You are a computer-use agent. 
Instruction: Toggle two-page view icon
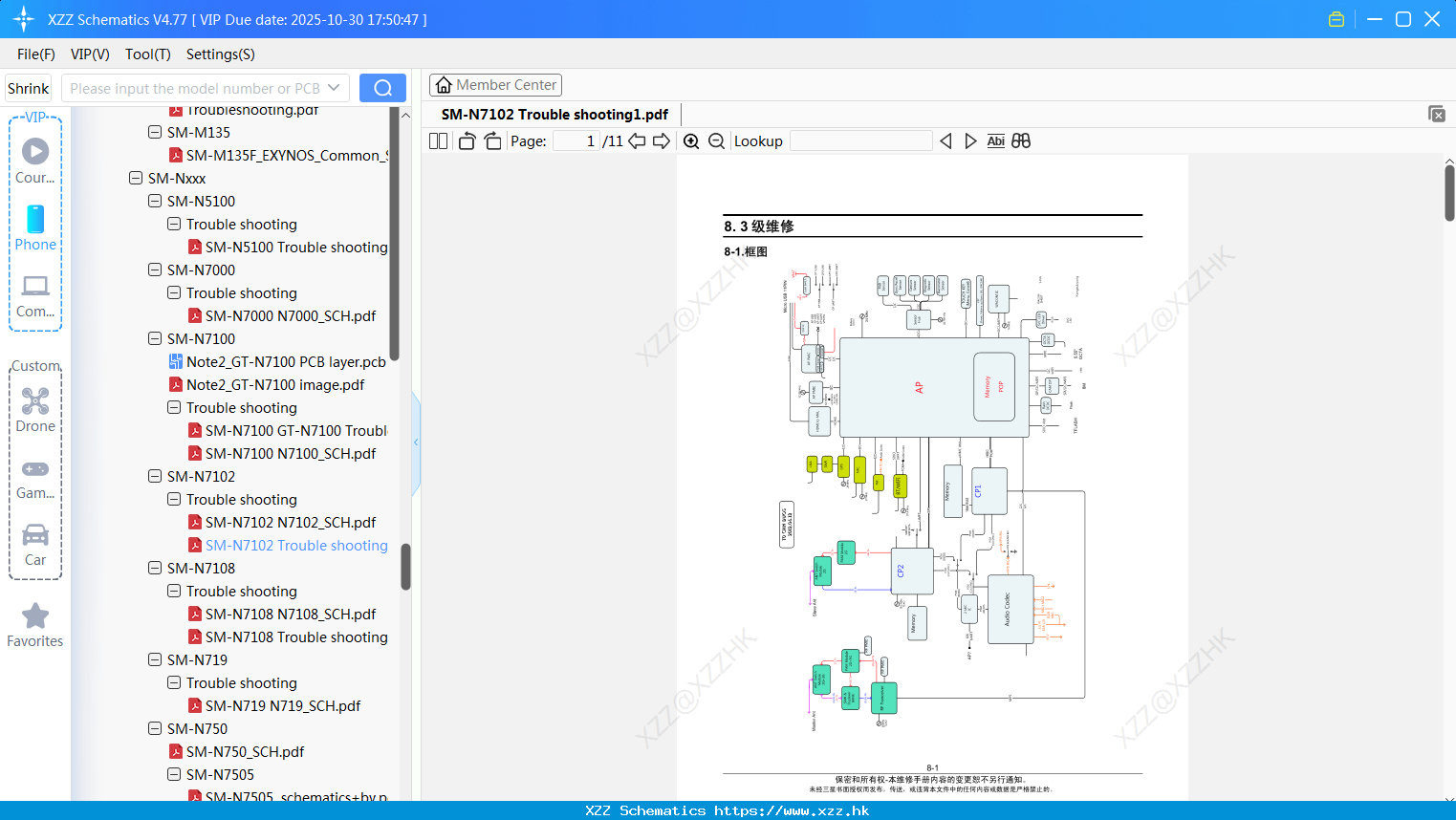(x=439, y=140)
